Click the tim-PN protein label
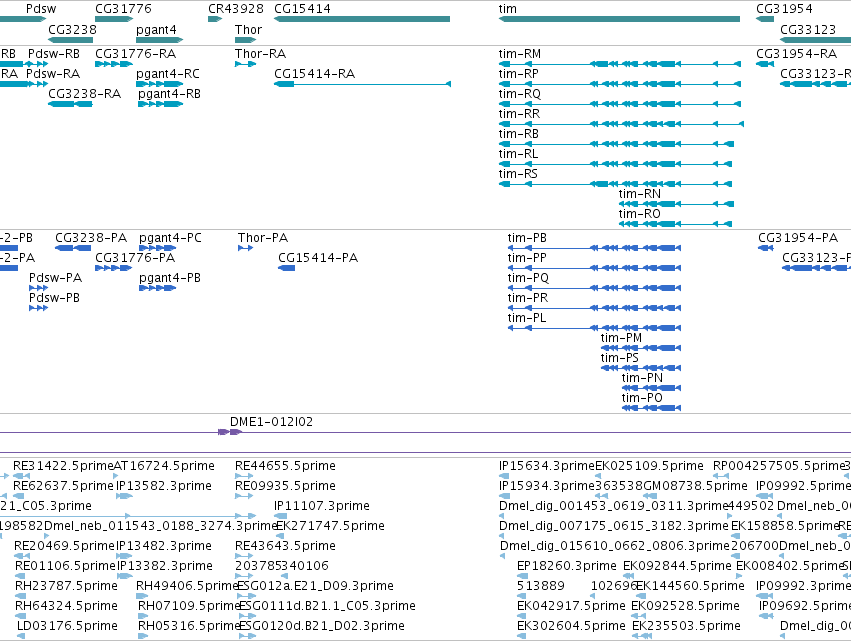 click(x=642, y=378)
